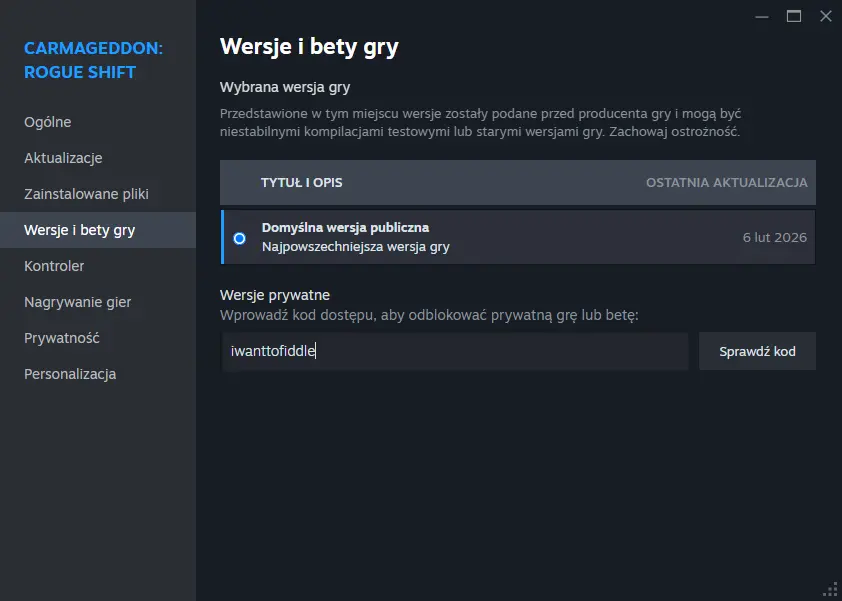
Task: Click the resize grip in bottom-right corner
Action: point(830,589)
